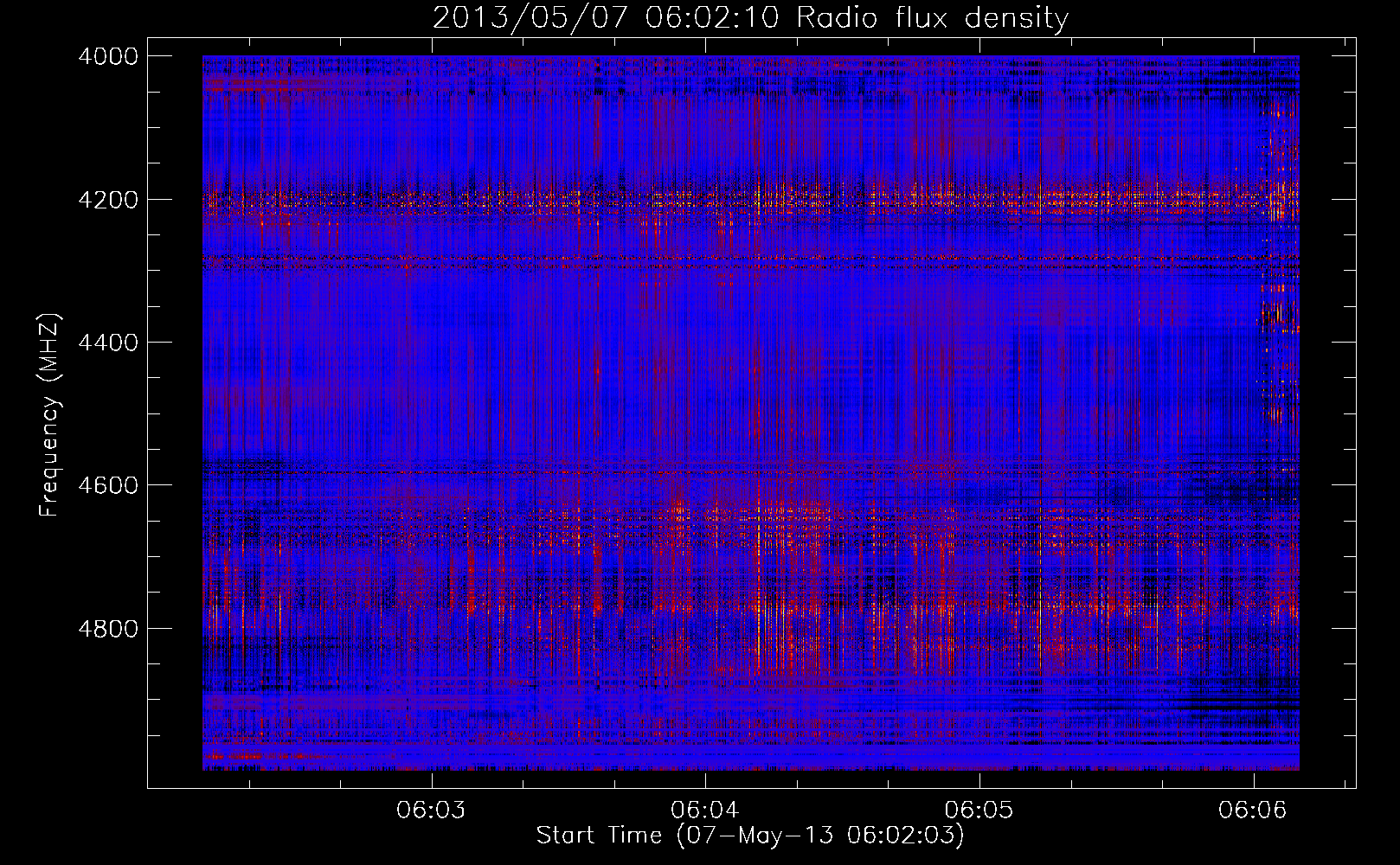The width and height of the screenshot is (1400, 865).
Task: Click the y-axis label "Frequency (MHZ)"
Action: [50, 416]
